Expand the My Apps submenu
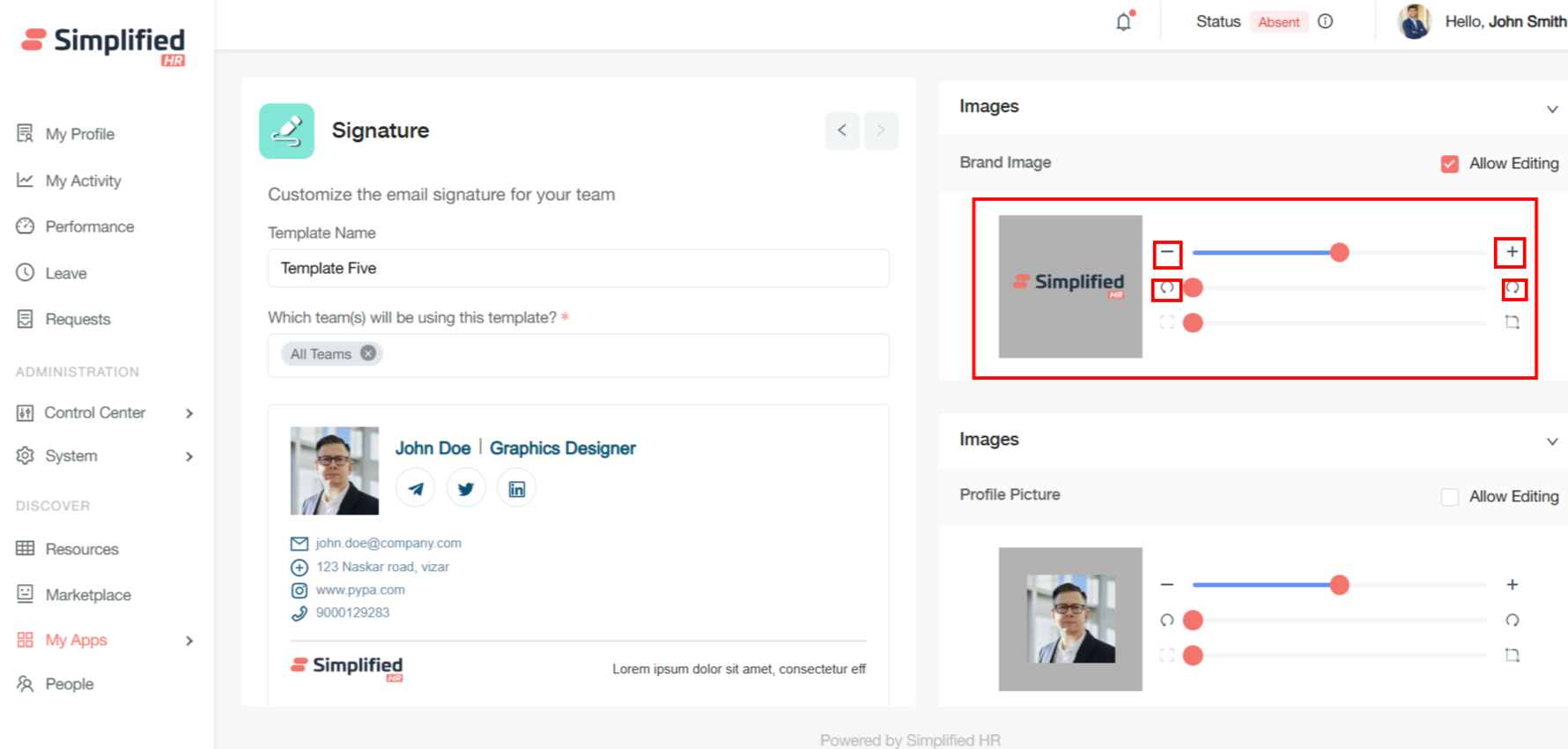Viewport: 1568px width, 749px height. click(x=189, y=641)
